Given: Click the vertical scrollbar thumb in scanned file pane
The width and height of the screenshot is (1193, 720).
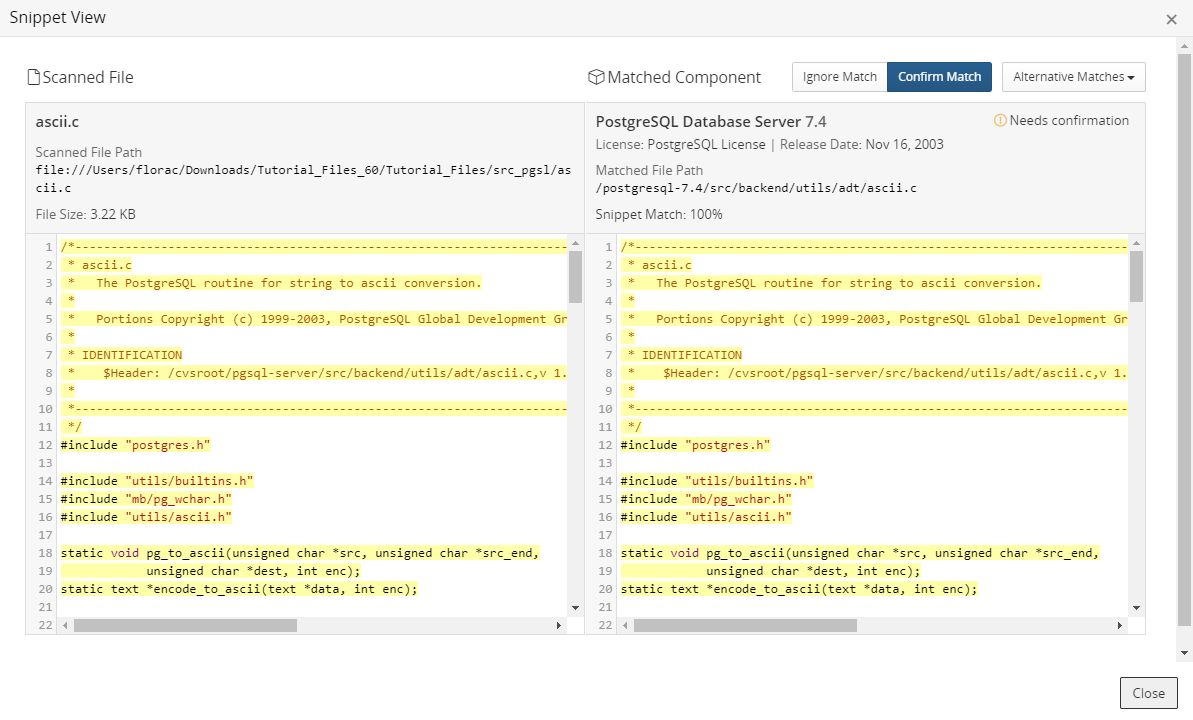Looking at the screenshot, I should pyautogui.click(x=575, y=277).
